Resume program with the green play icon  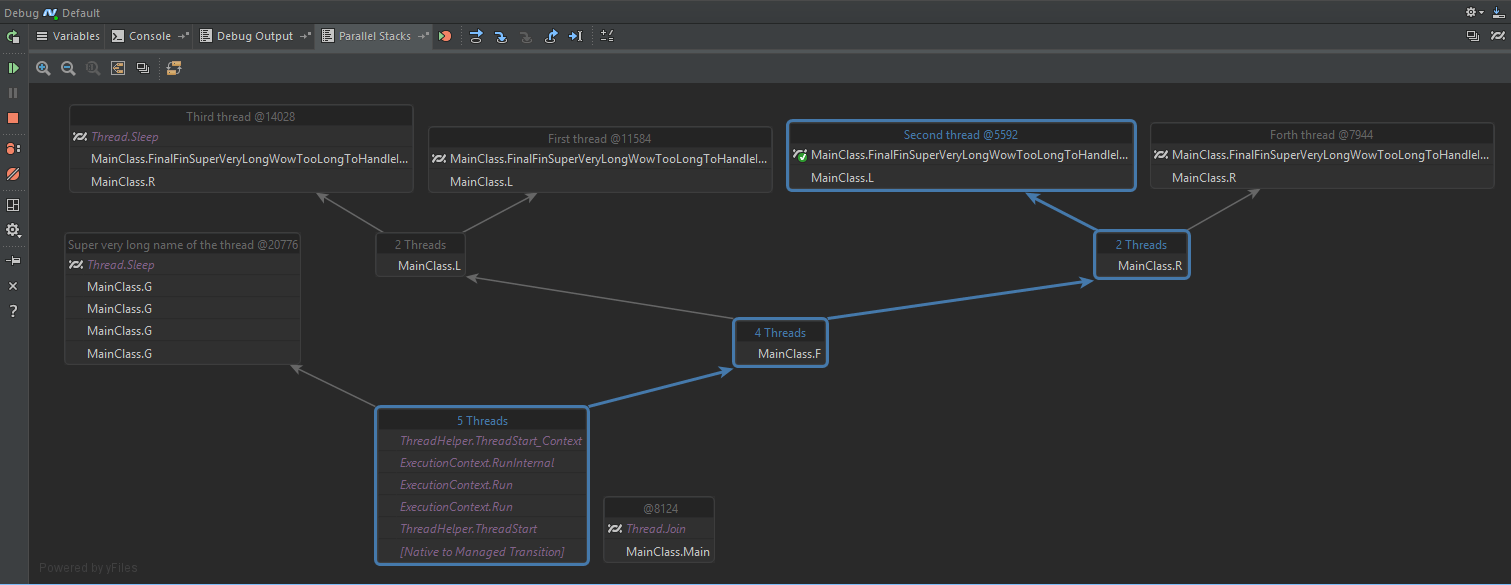(13, 68)
